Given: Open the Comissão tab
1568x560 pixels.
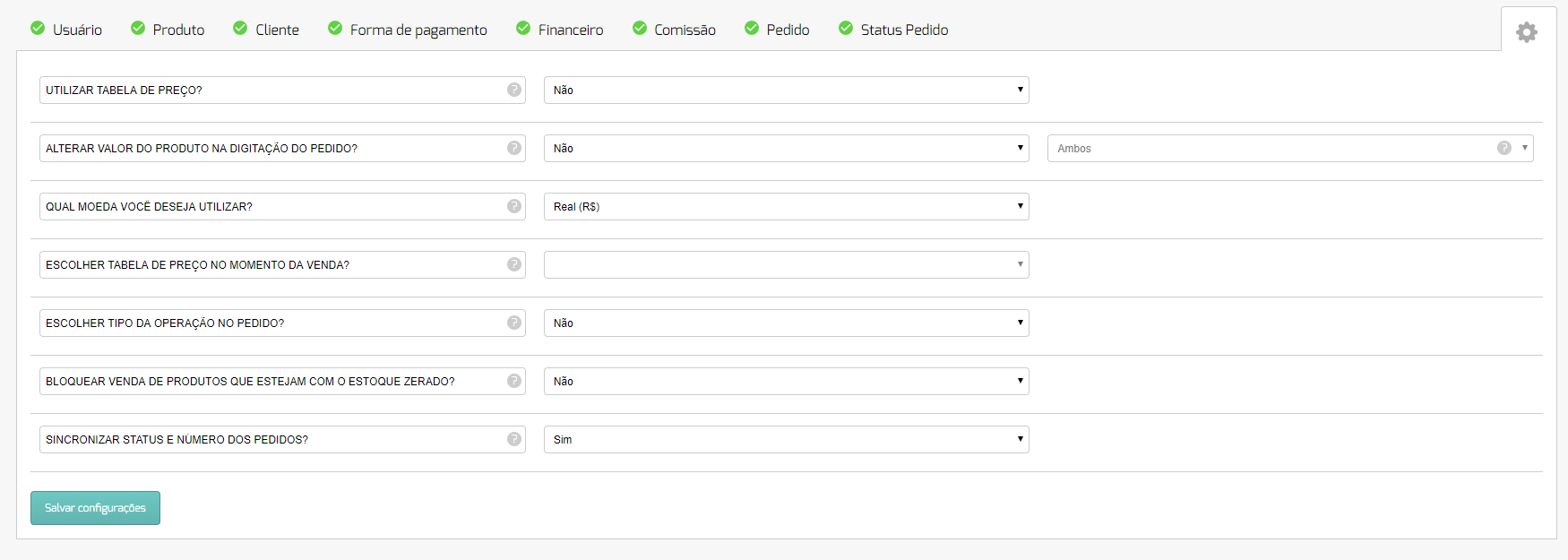Looking at the screenshot, I should [x=674, y=30].
